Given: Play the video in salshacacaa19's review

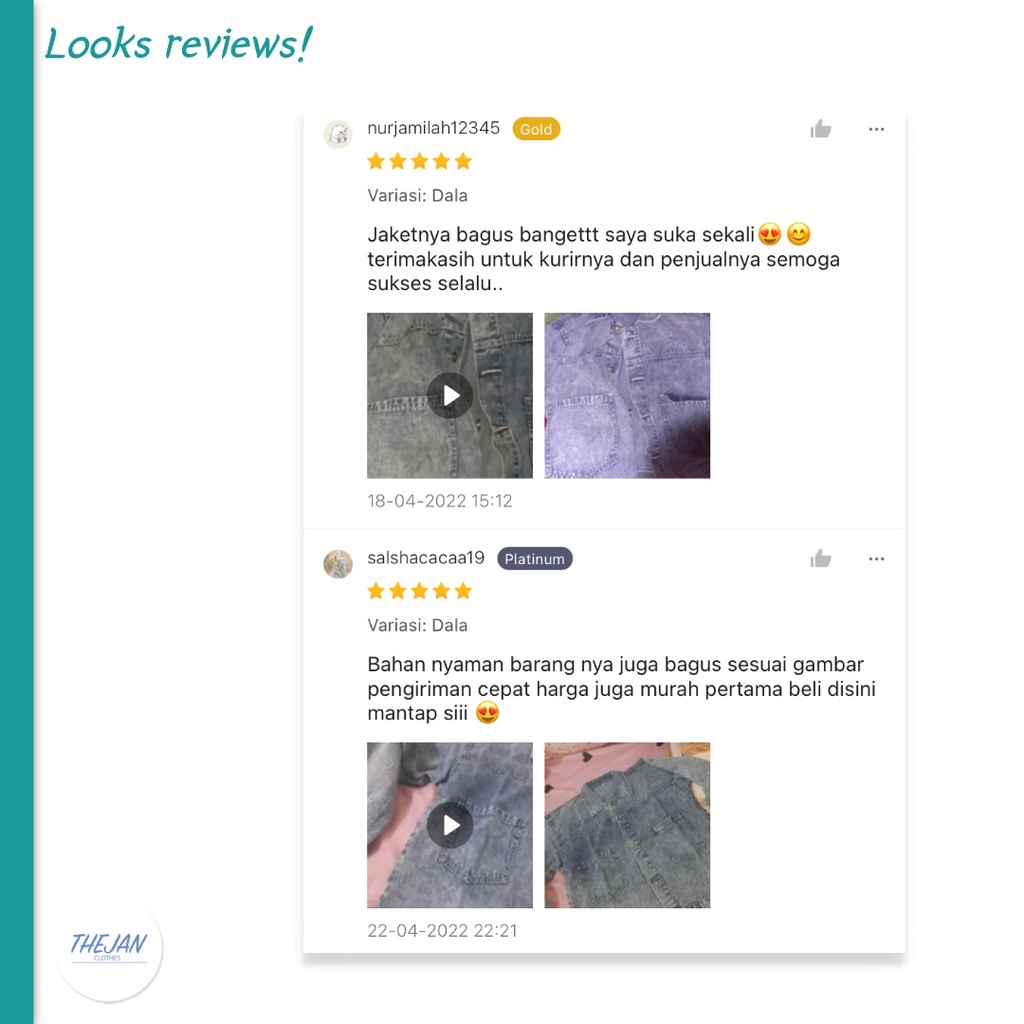Looking at the screenshot, I should 450,825.
